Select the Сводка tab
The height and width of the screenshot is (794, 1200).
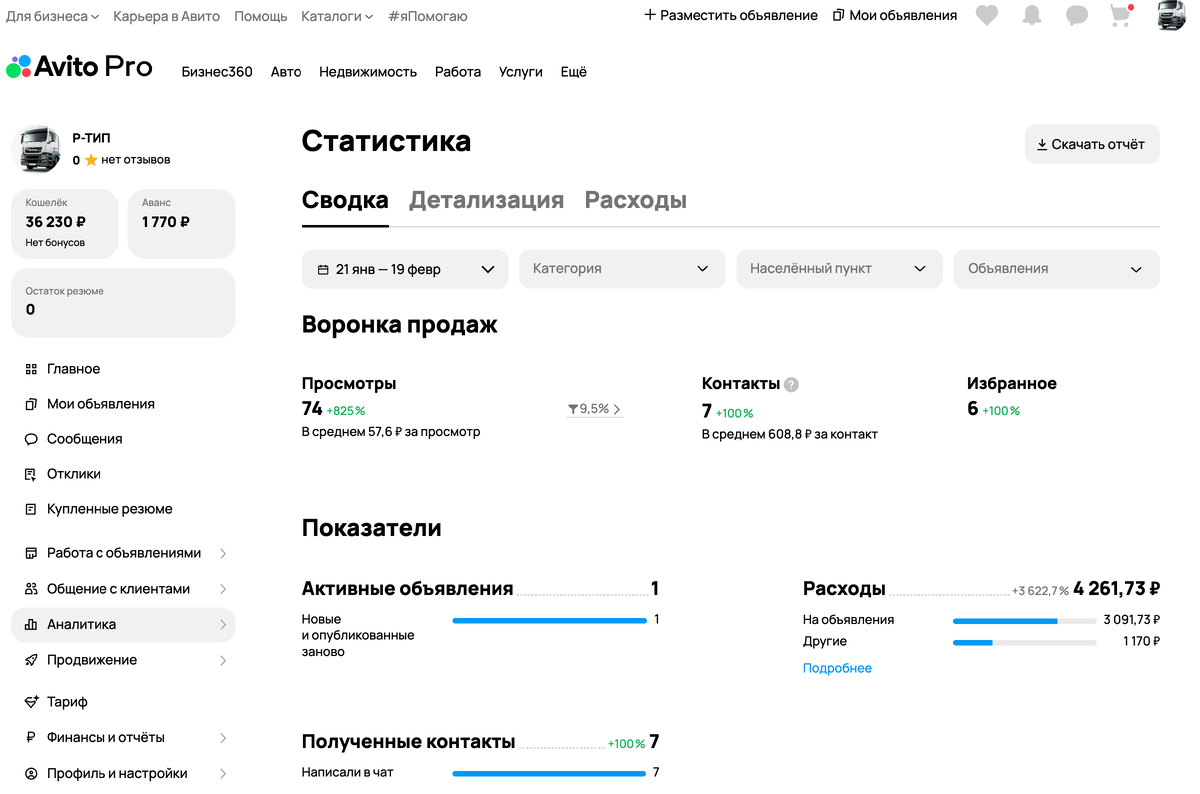pyautogui.click(x=345, y=200)
